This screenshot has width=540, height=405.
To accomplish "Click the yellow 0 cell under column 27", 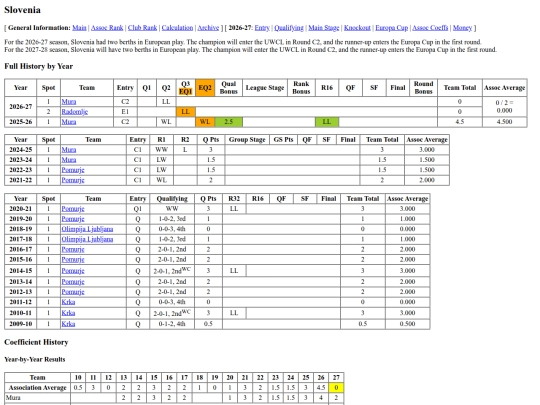I will point(336,387).
